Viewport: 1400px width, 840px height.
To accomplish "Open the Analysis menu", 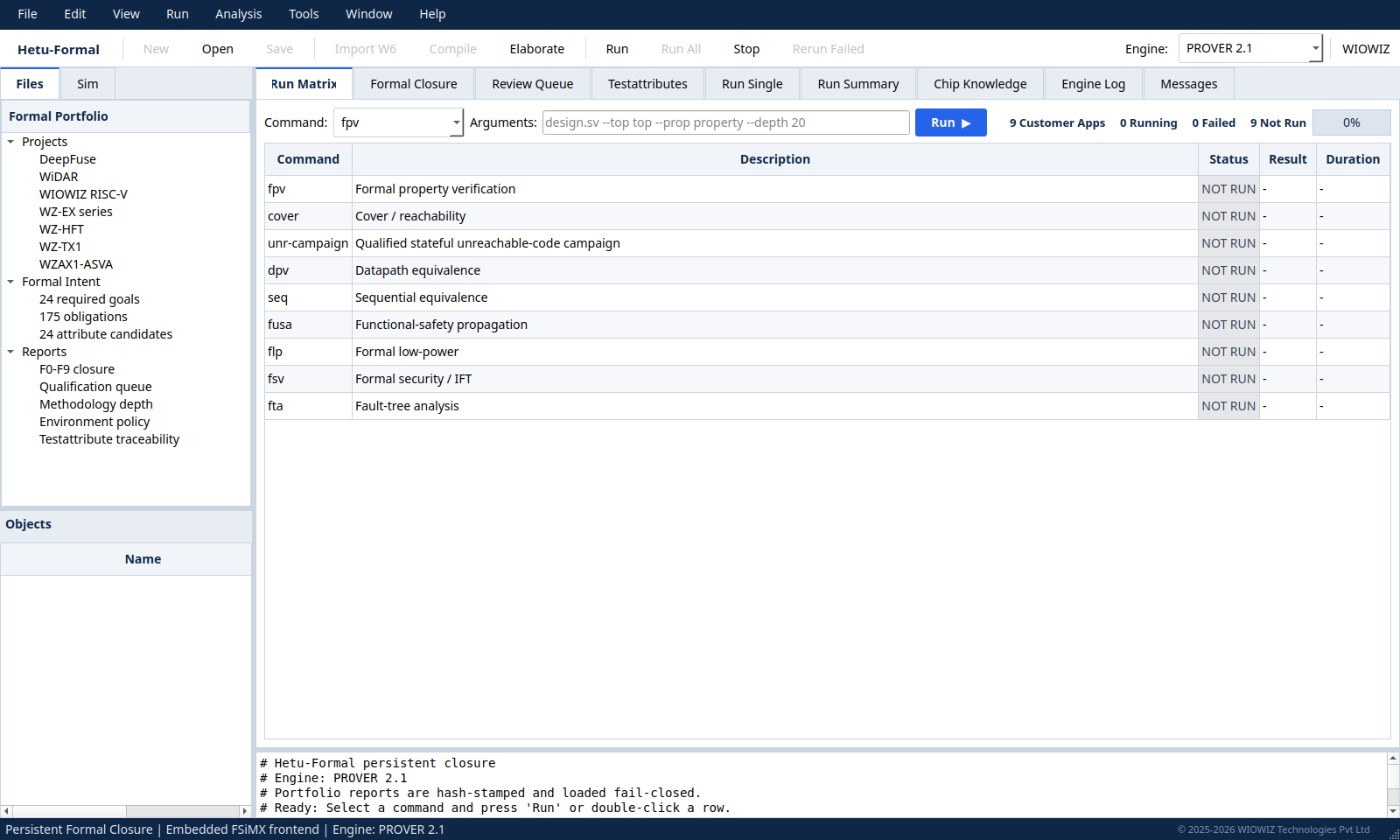I will pos(238,14).
